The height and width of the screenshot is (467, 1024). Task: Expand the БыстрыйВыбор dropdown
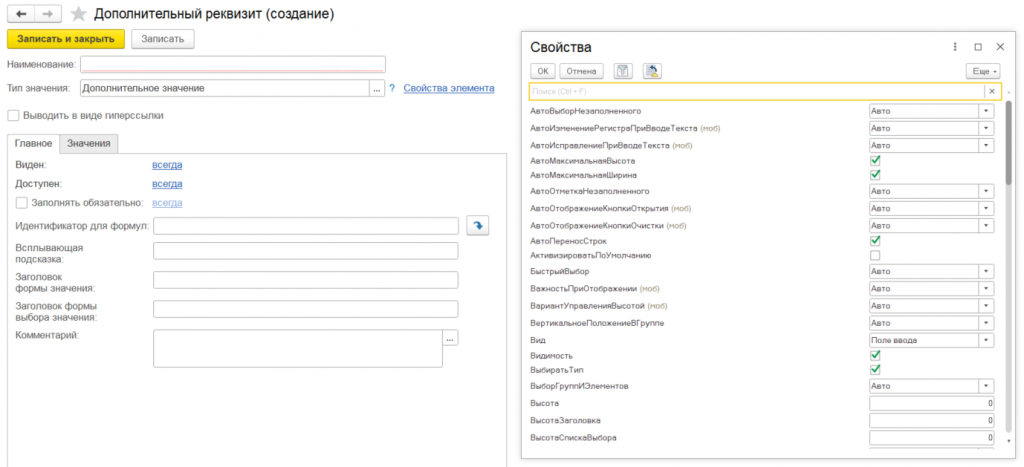point(987,272)
